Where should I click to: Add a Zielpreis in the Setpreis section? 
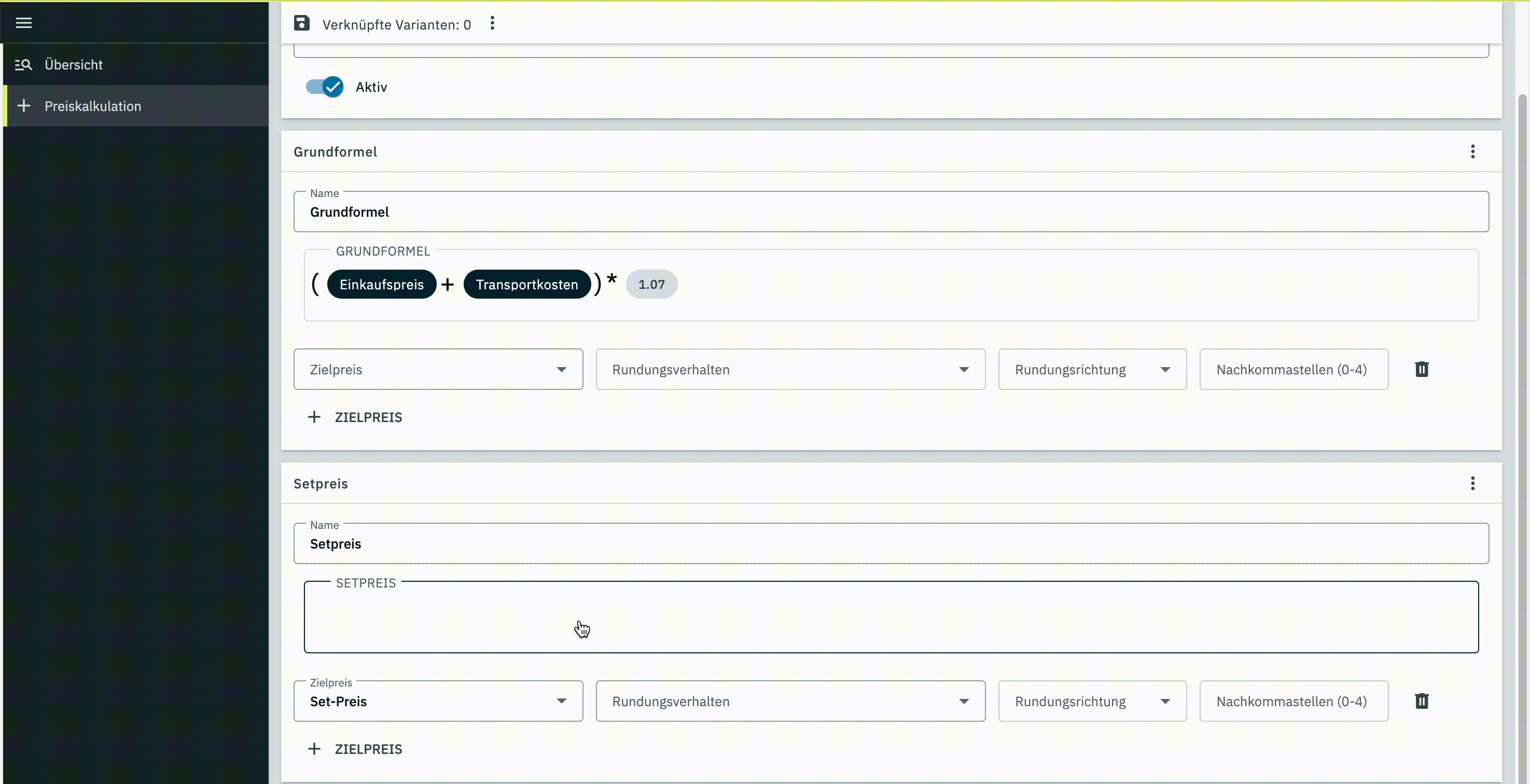pyautogui.click(x=355, y=750)
